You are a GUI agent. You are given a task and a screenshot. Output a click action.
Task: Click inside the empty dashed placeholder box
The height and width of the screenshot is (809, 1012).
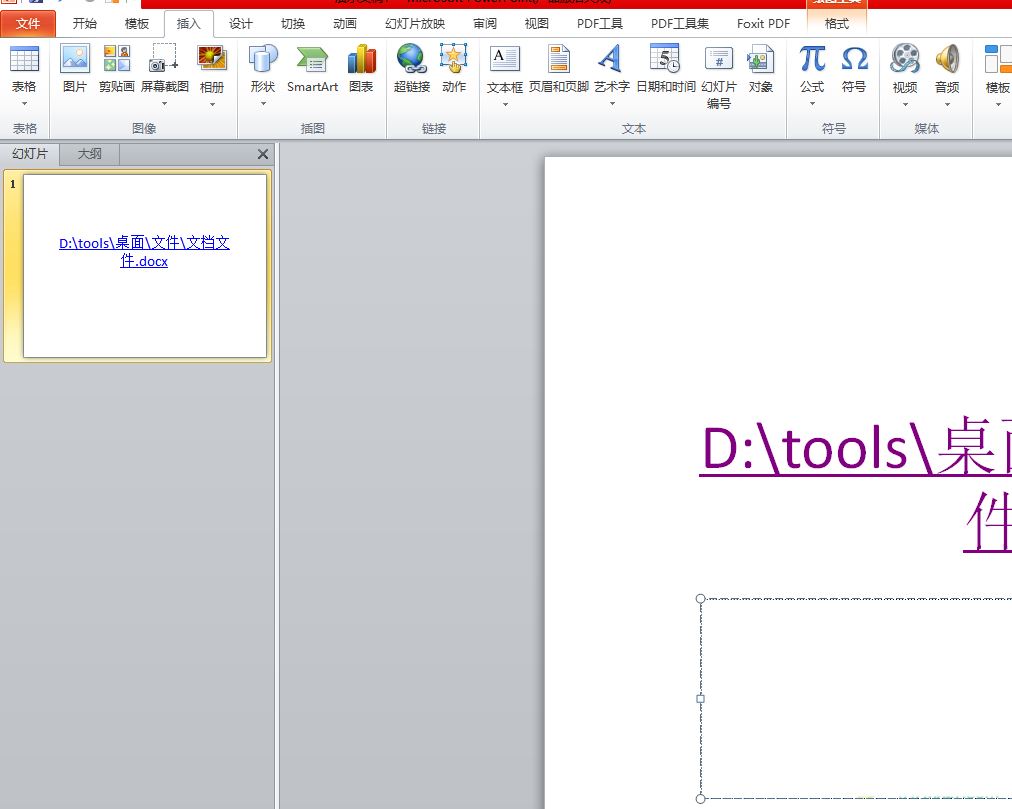[x=856, y=699]
